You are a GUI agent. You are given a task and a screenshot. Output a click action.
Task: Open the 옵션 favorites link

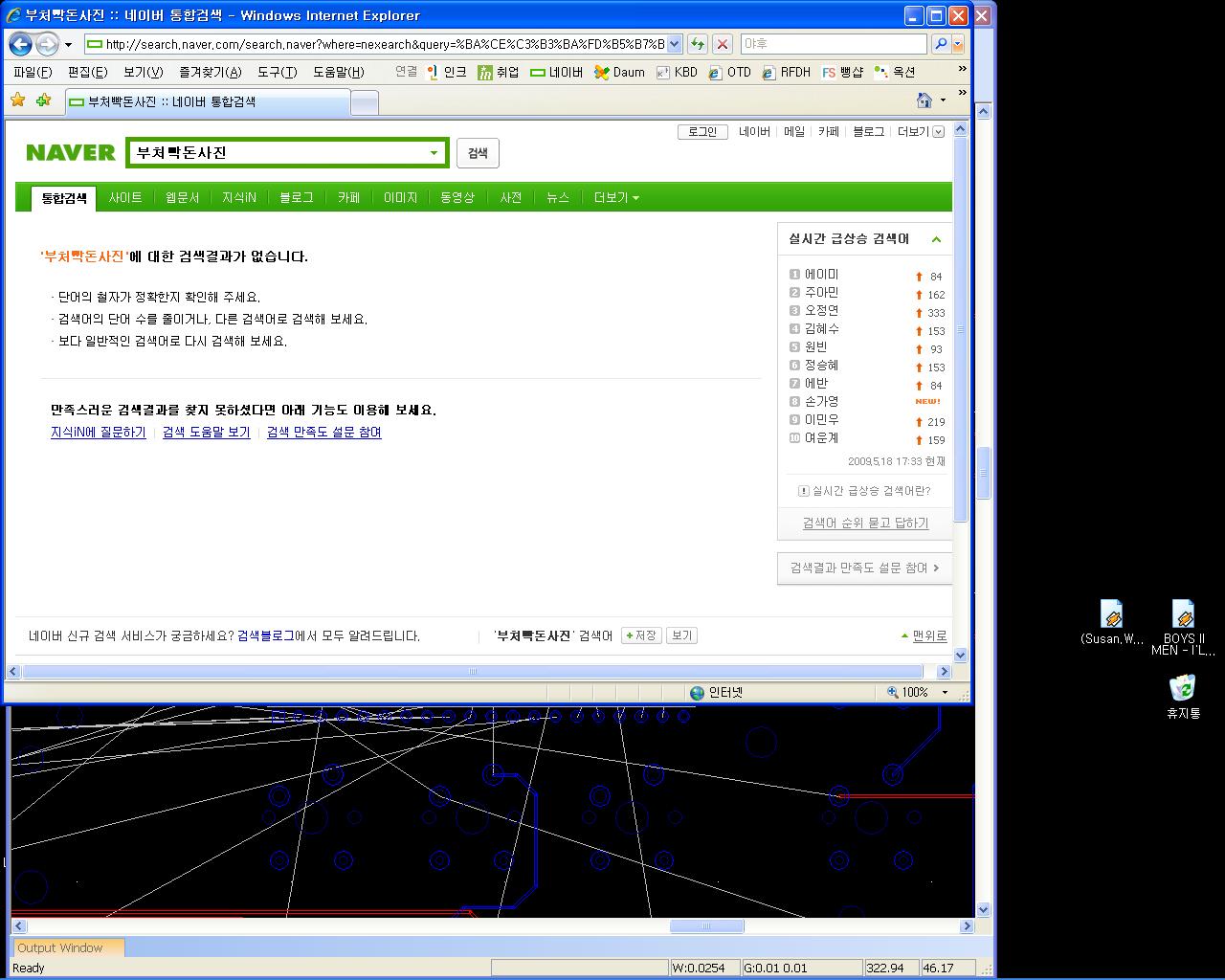[895, 72]
